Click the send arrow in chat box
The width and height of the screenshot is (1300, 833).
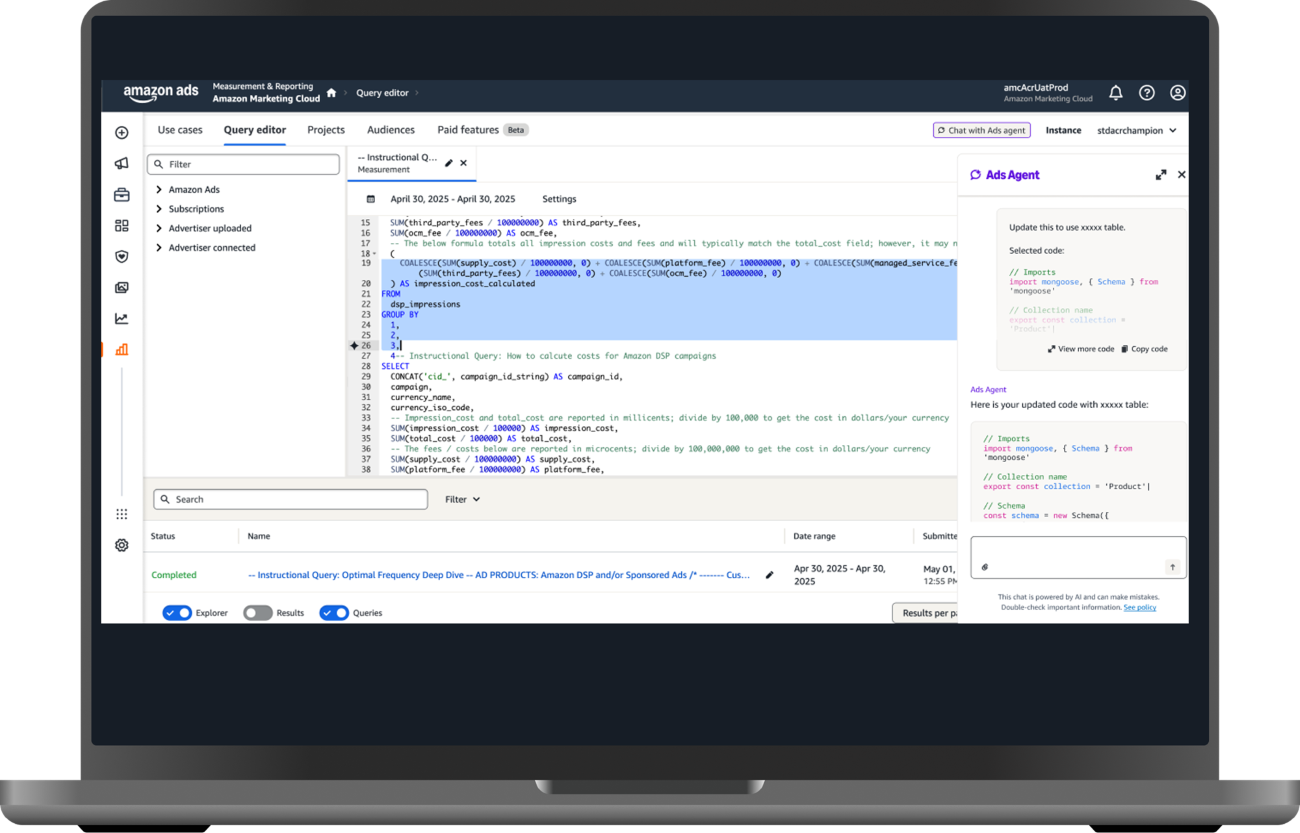1172,567
